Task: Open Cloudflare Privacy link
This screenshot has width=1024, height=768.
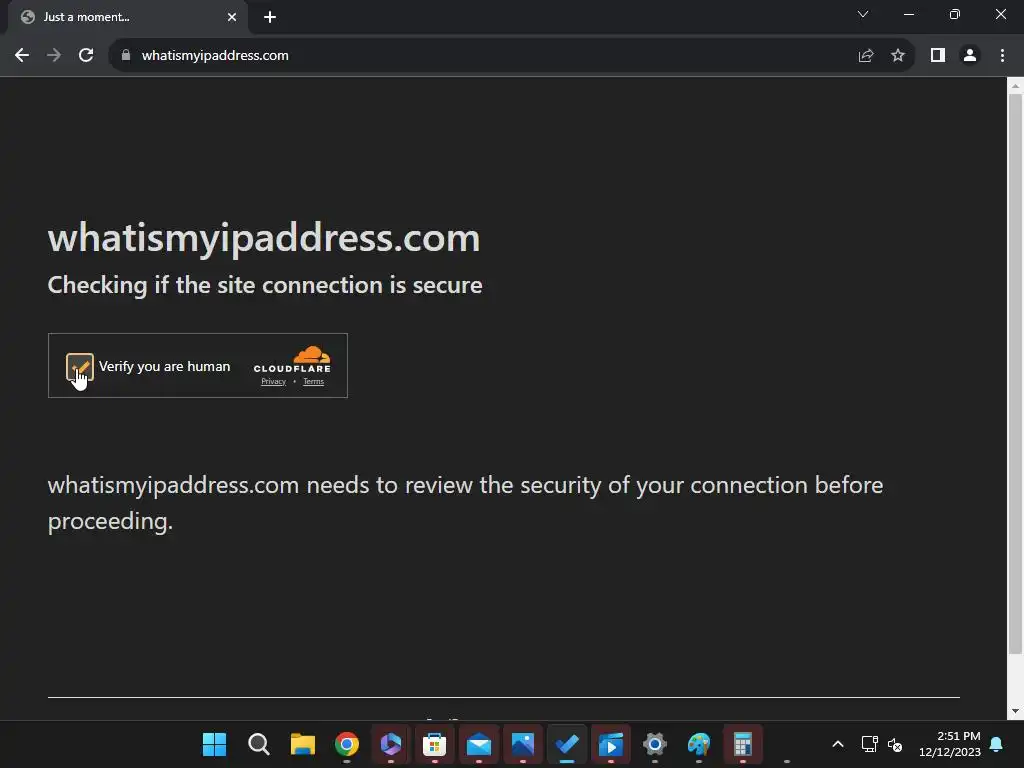Action: click(274, 381)
